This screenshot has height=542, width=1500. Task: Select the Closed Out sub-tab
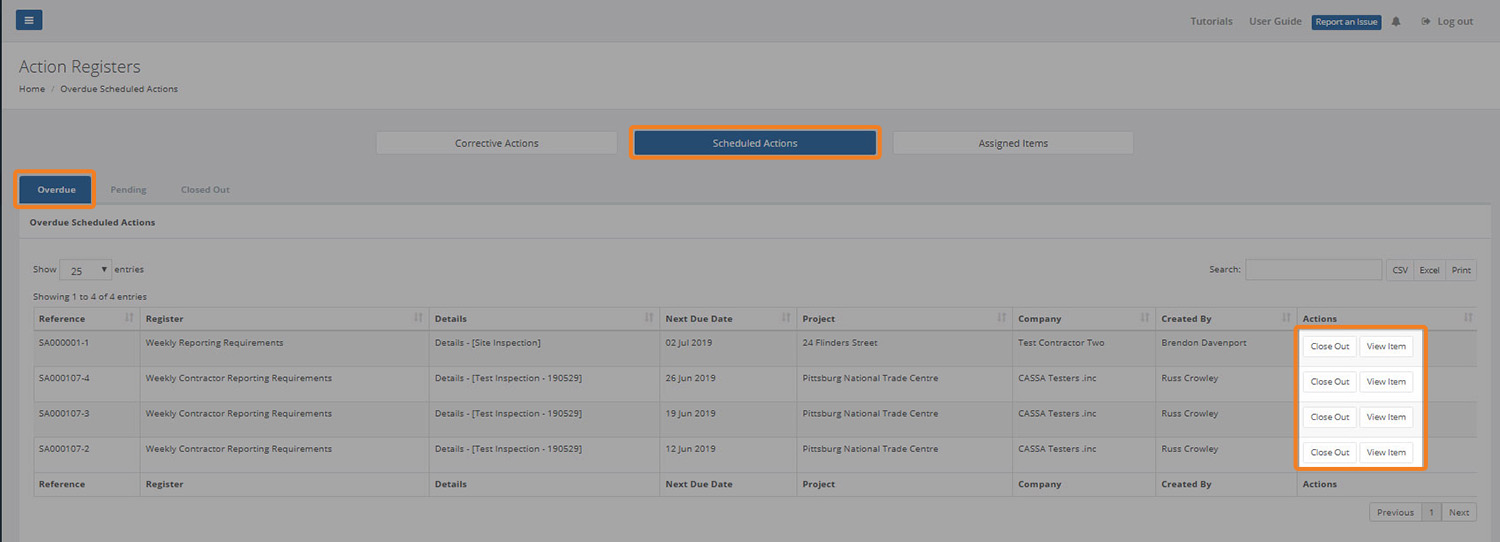[x=205, y=190]
